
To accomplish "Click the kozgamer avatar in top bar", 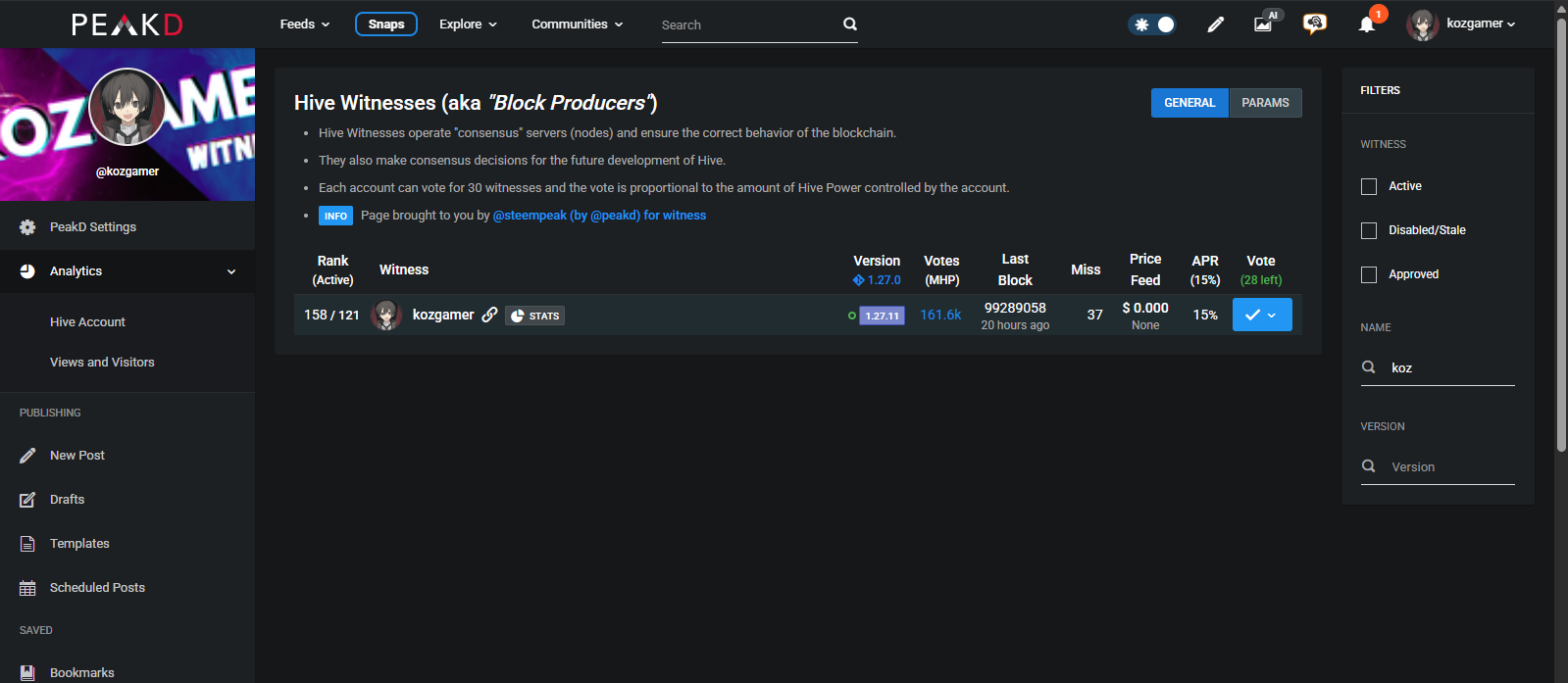I will pos(1423,24).
